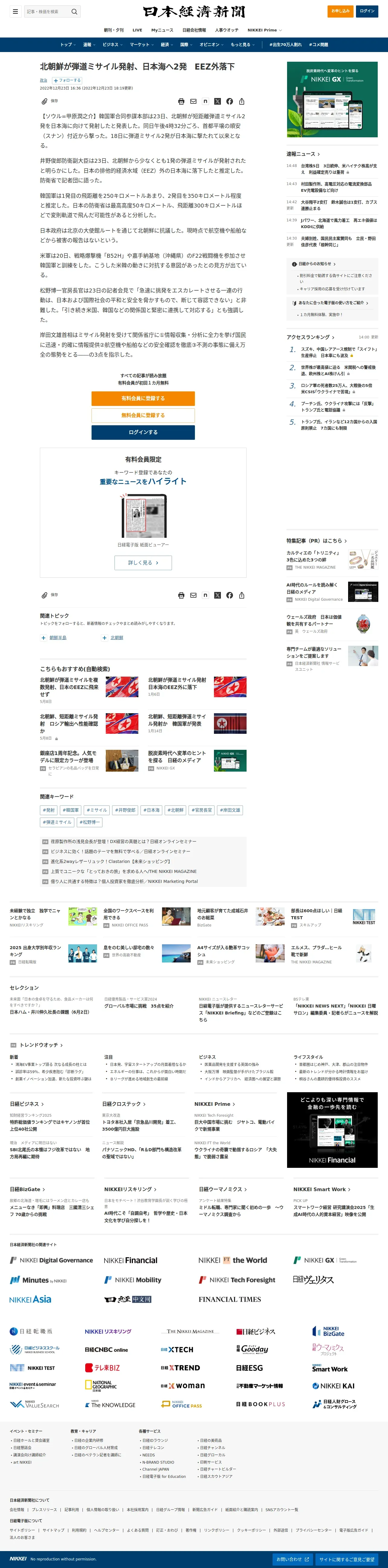
Task: Click the email share icon above the article
Action: pyautogui.click(x=193, y=102)
